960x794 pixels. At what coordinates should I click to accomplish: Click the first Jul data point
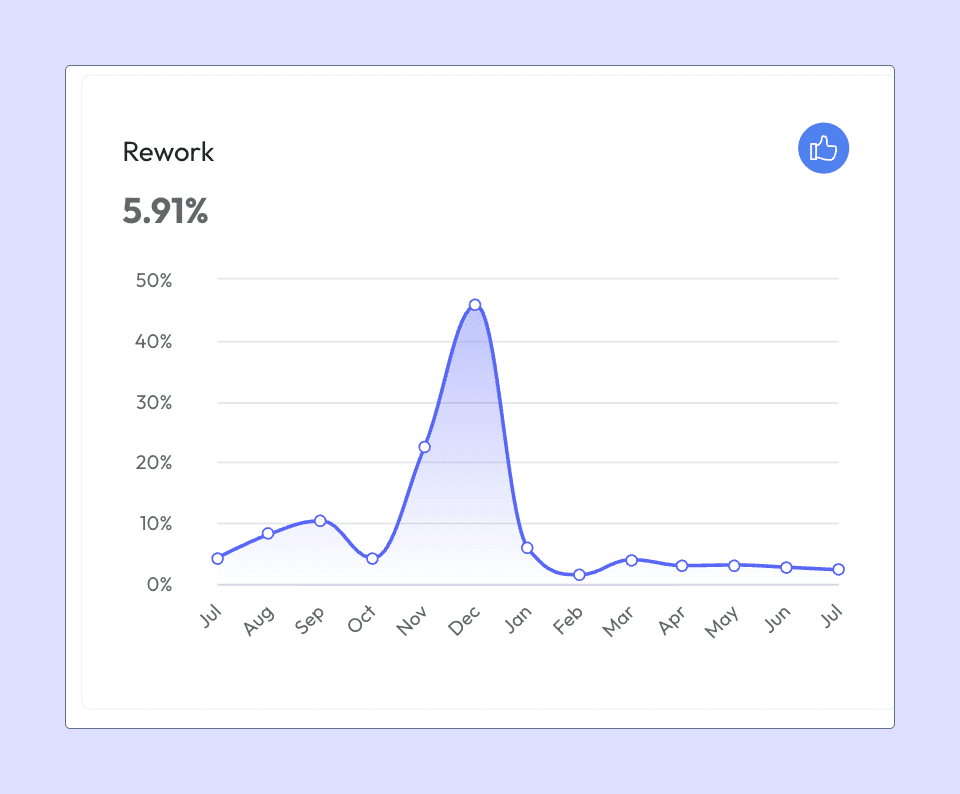pyautogui.click(x=217, y=558)
